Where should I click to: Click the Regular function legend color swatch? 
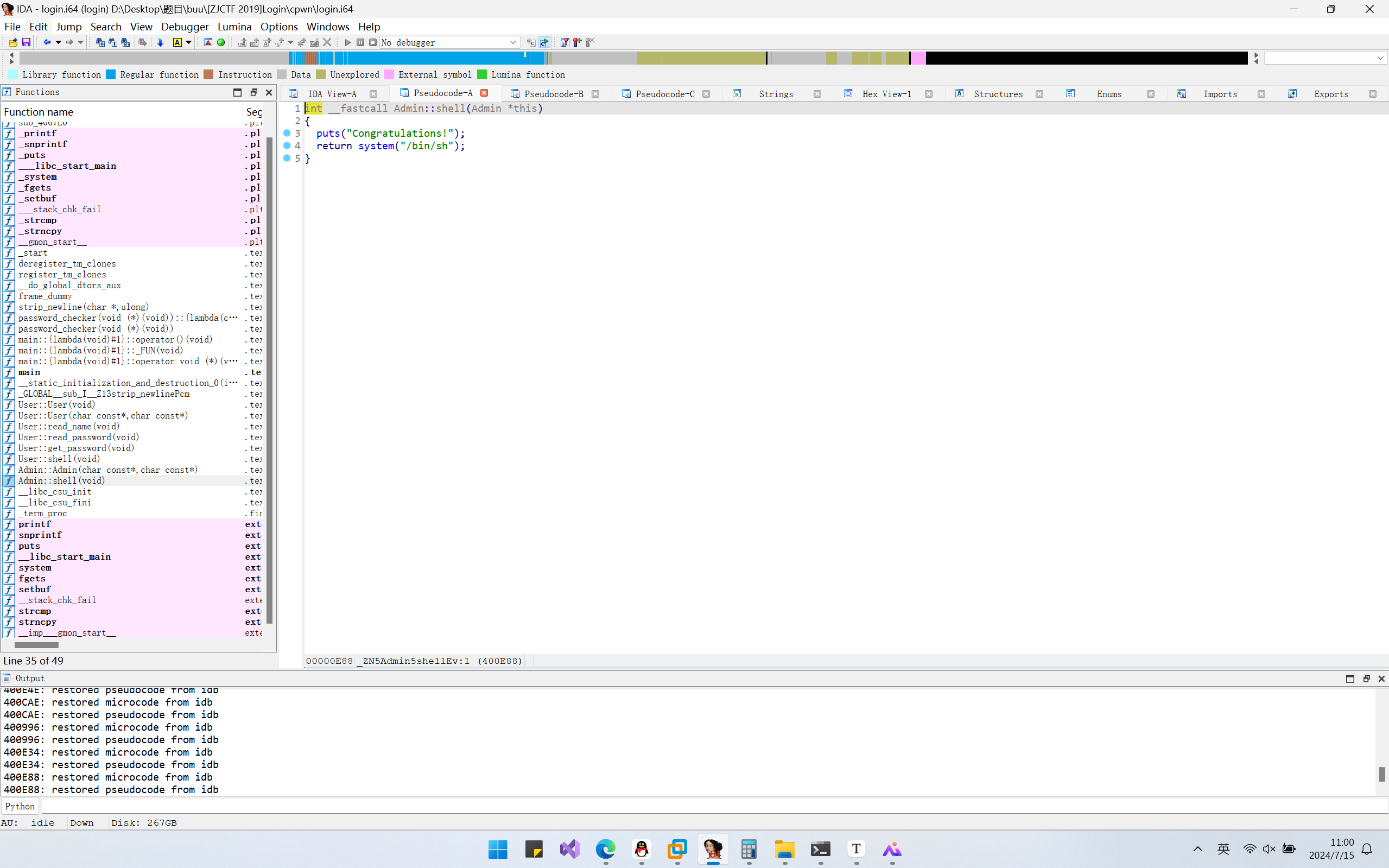click(111, 74)
